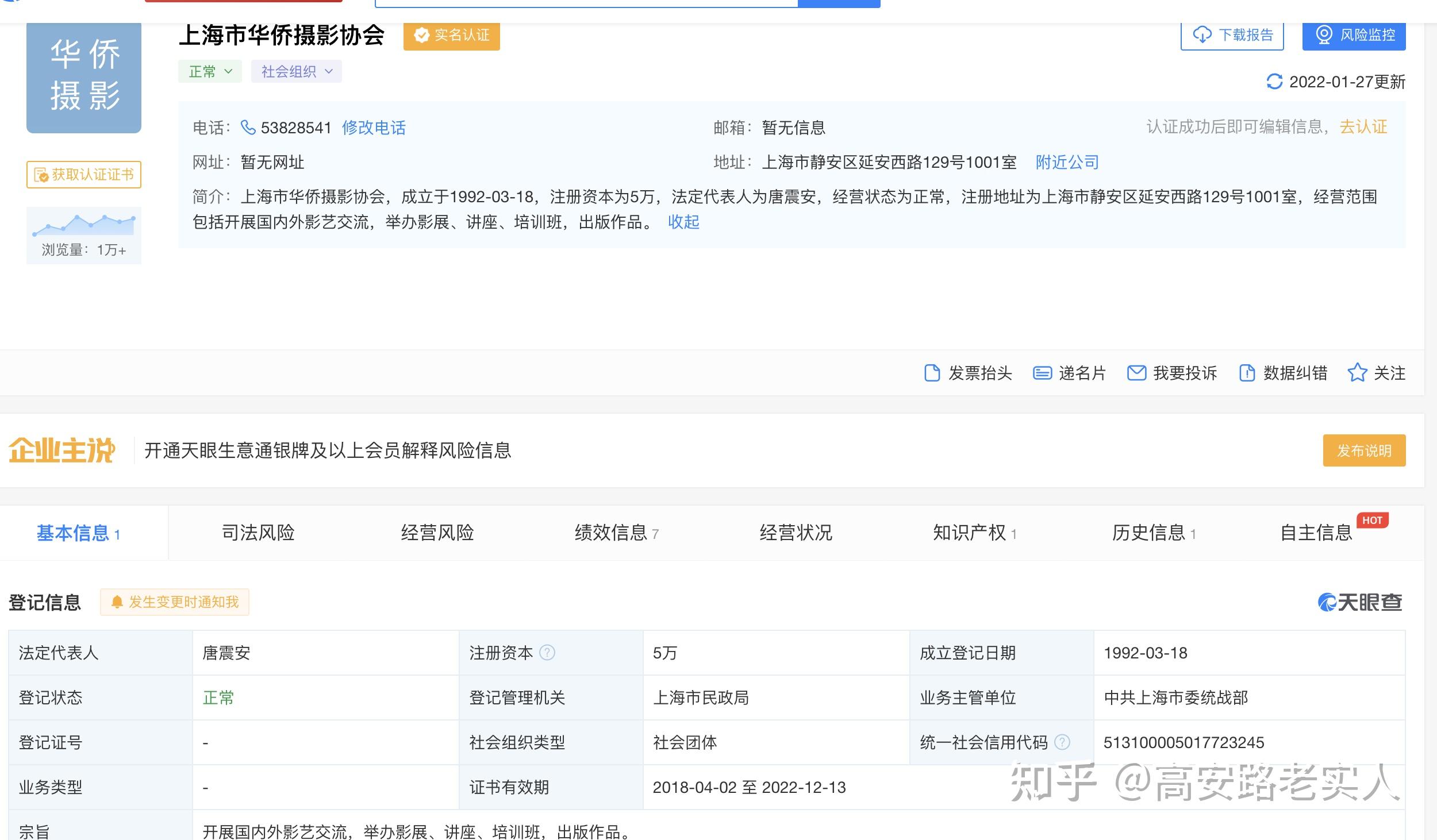
Task: Click the help icon next to 注册资本
Action: coord(547,653)
